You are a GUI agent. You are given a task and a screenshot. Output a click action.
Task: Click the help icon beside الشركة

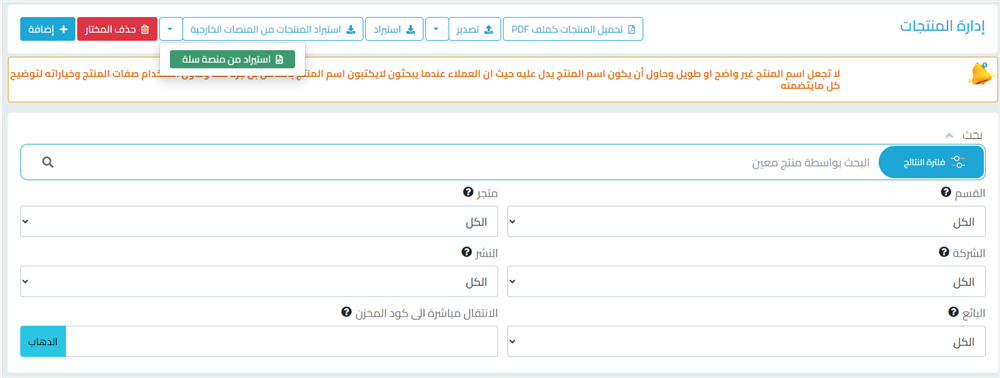(944, 252)
